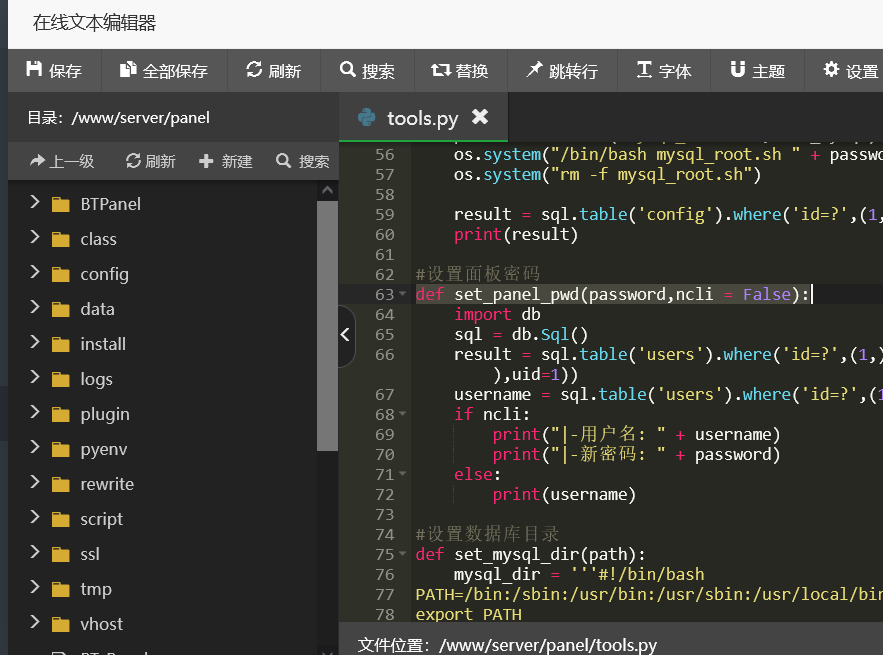Close the tools.py tab
The width and height of the screenshot is (883, 655).
480,117
